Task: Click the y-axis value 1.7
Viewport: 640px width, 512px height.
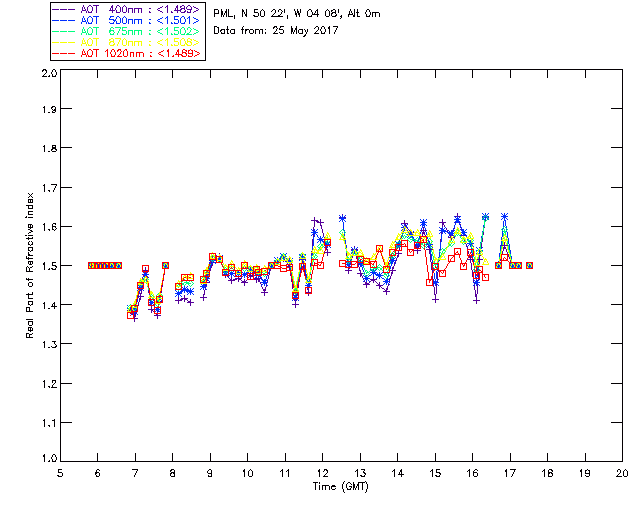Action: click(49, 188)
